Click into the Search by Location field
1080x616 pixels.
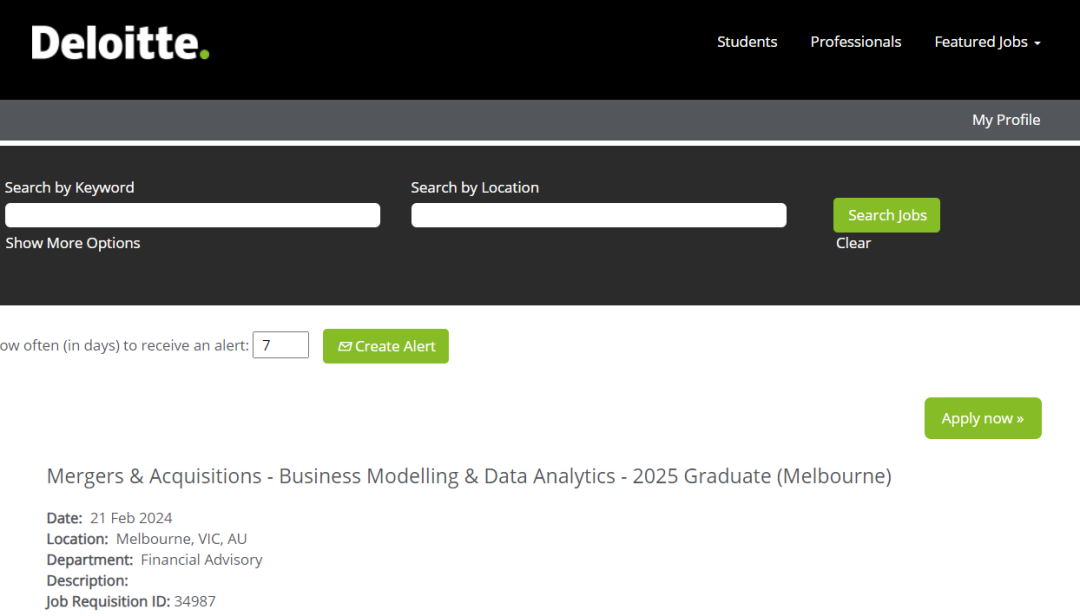point(598,215)
